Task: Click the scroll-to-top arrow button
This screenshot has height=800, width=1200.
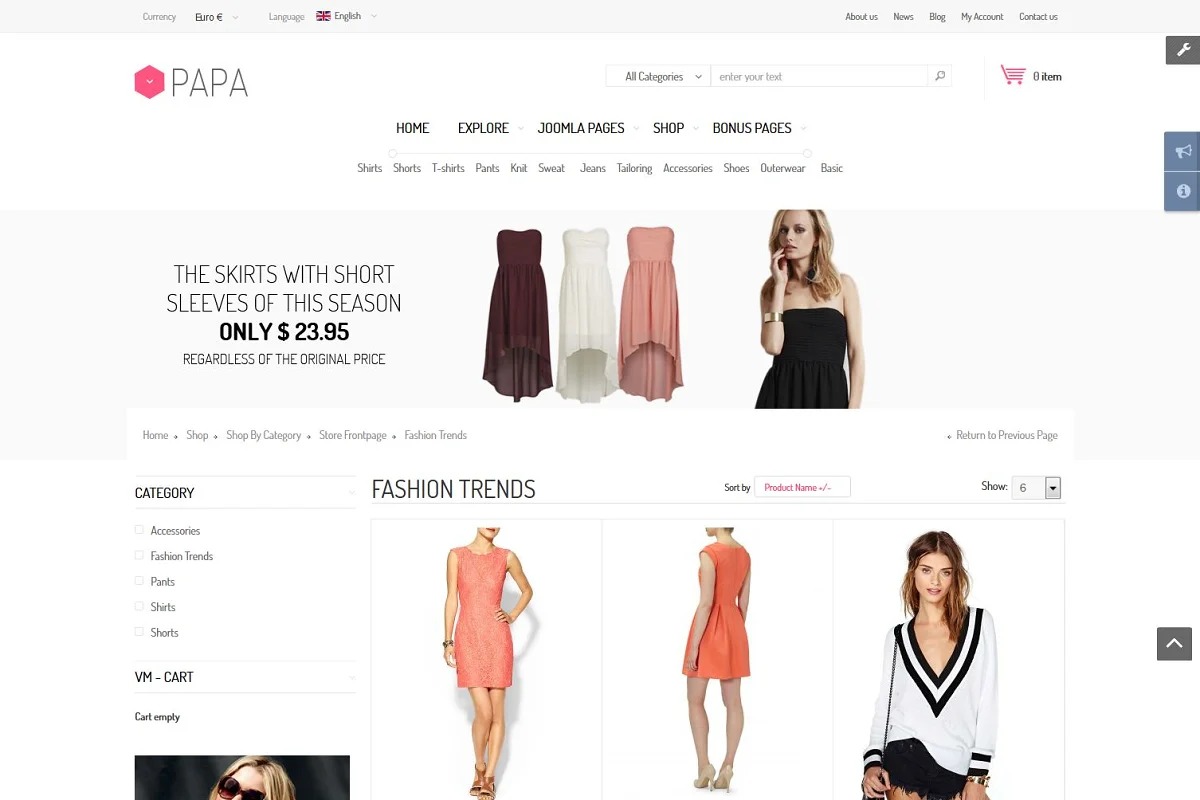Action: [1174, 644]
